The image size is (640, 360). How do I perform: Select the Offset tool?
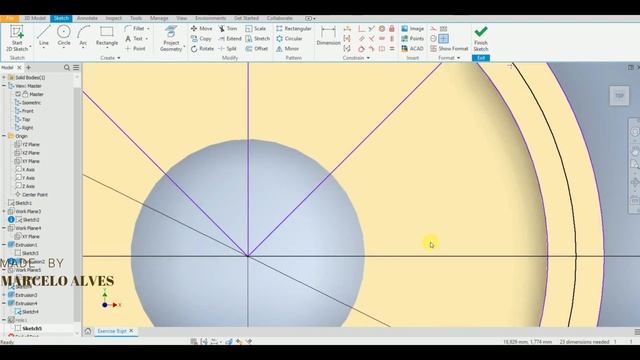tap(256, 48)
